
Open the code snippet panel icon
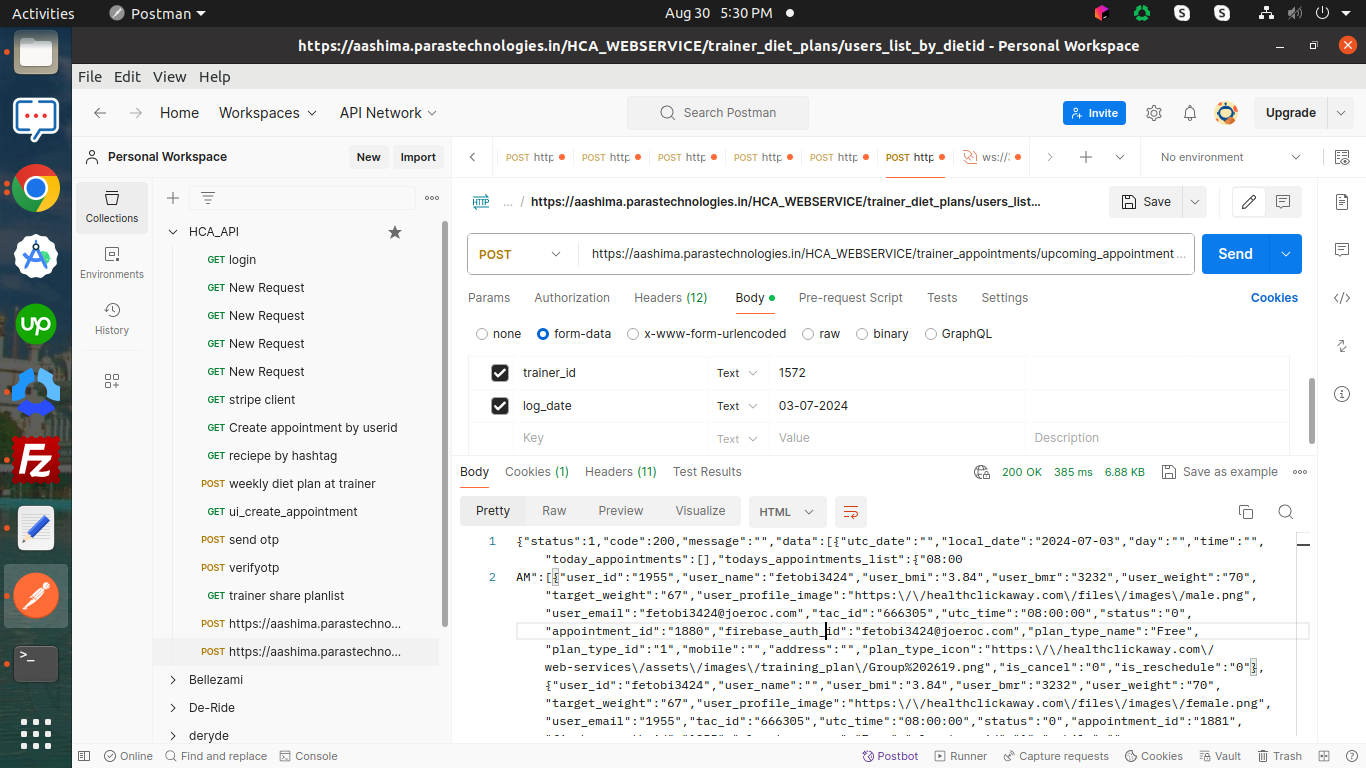(1342, 298)
